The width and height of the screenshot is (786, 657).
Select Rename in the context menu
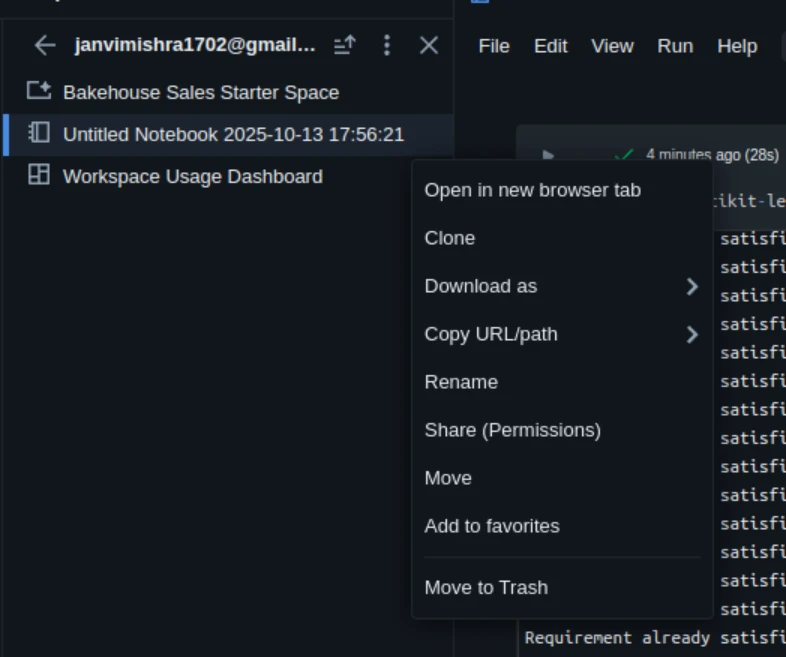coord(461,382)
